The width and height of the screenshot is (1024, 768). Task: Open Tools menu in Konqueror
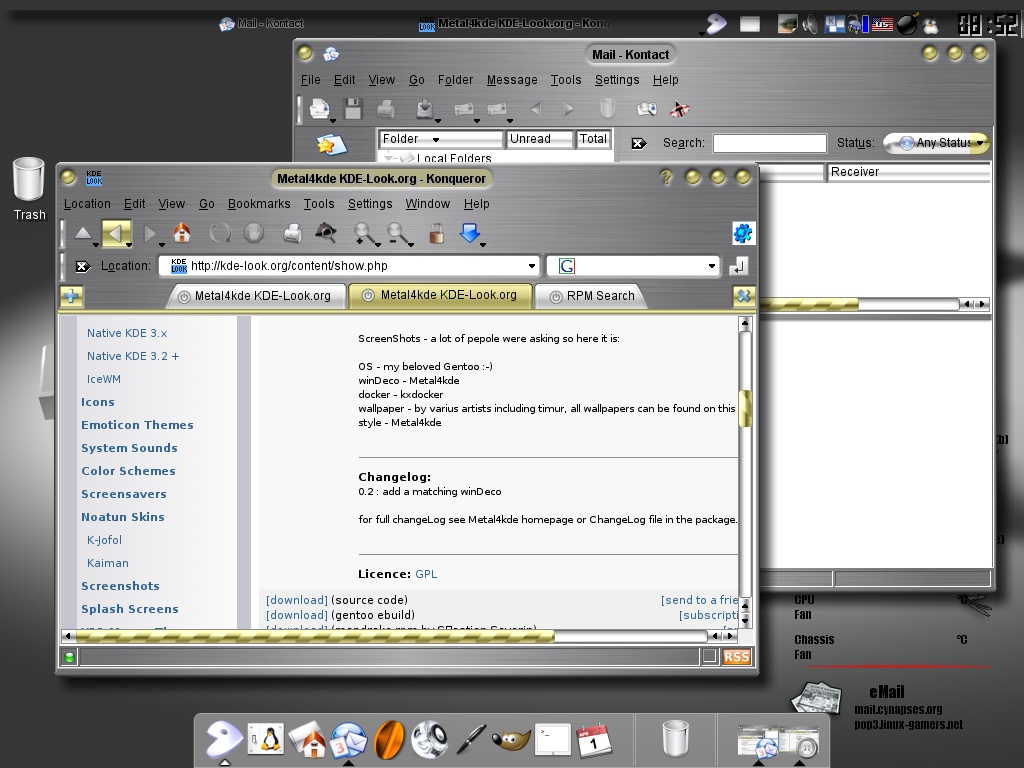point(319,204)
